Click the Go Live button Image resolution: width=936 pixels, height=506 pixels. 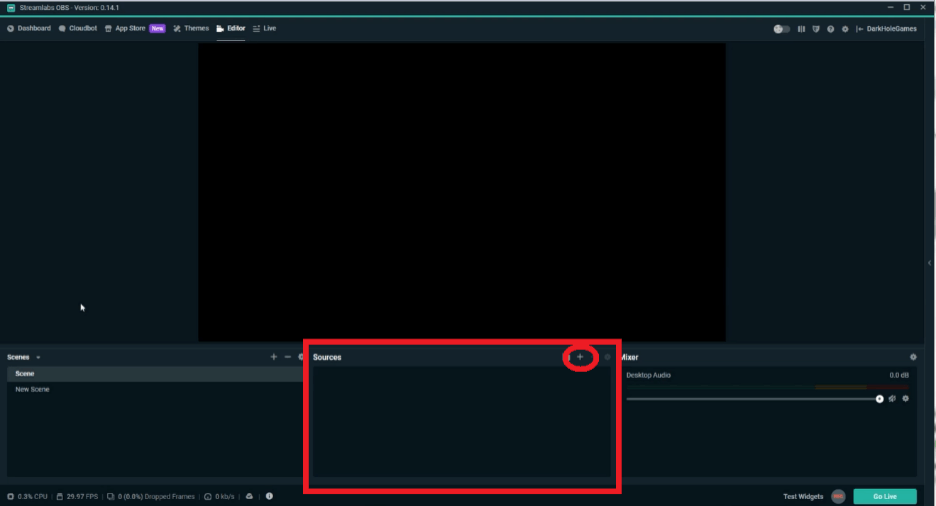885,496
